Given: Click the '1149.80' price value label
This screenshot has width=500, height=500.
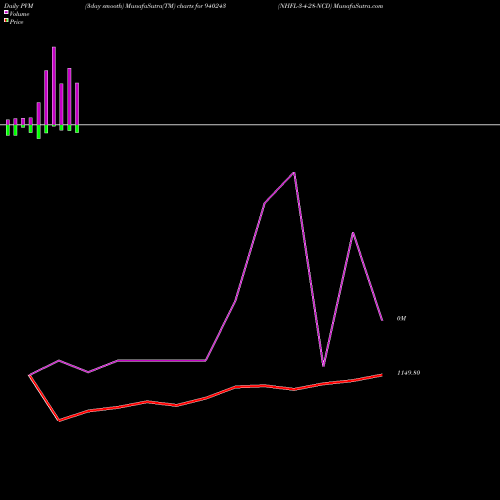Looking at the screenshot, I should point(409,373).
